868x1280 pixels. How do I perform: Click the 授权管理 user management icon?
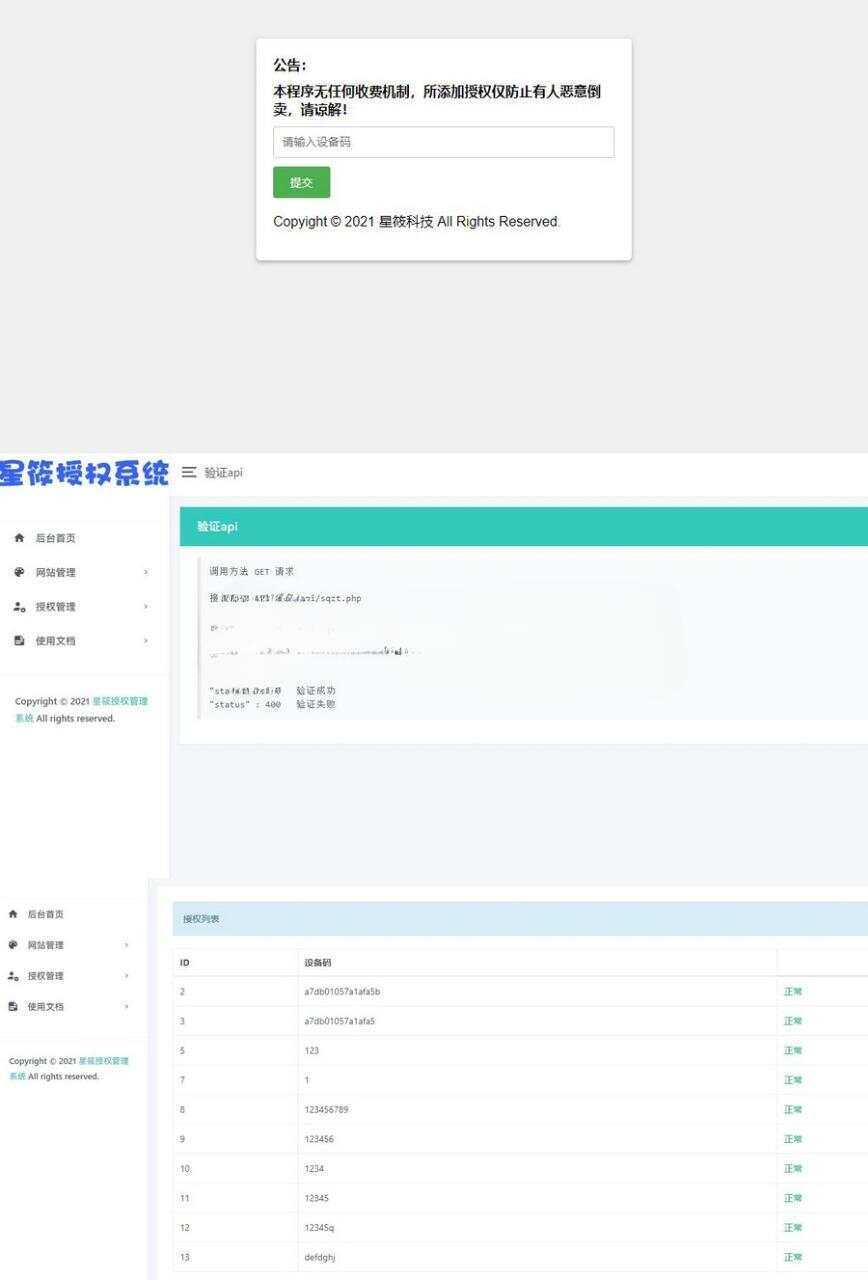(17, 606)
